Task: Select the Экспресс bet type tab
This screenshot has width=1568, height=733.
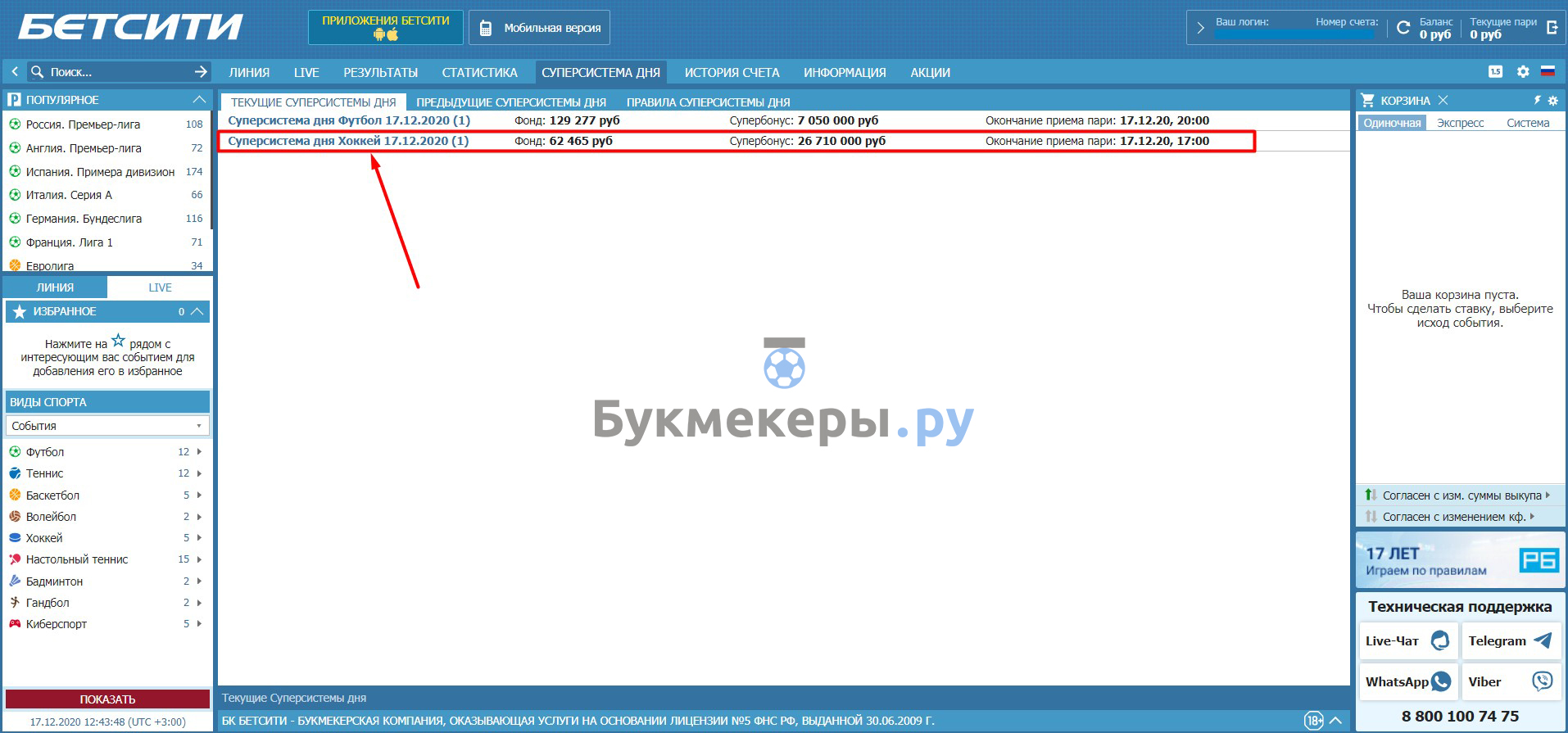Action: click(x=1460, y=123)
